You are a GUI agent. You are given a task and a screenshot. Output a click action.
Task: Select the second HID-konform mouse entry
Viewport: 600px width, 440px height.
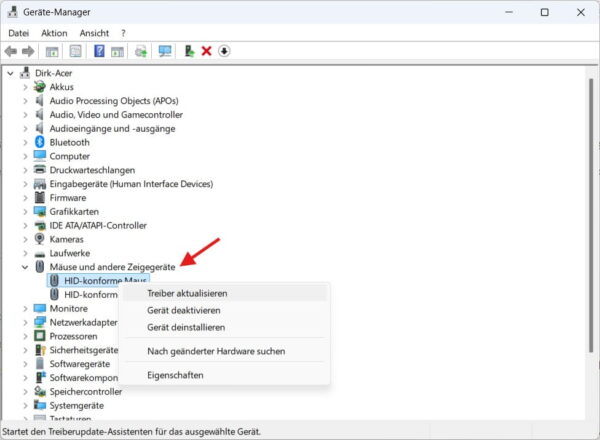[x=84, y=295]
